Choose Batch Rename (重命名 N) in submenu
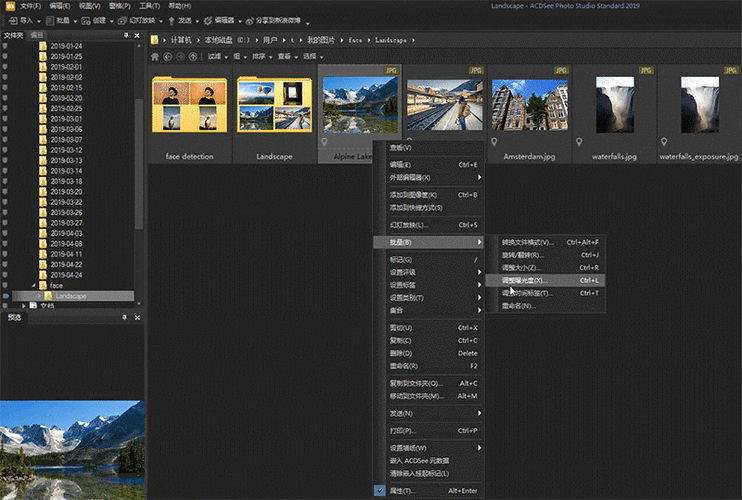 (x=546, y=306)
